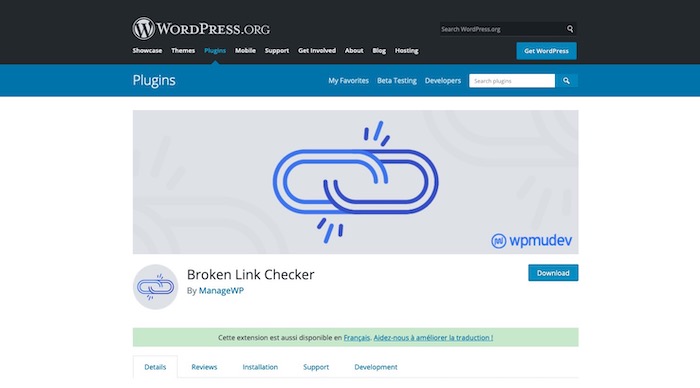Open the Support item in top navigation
This screenshot has width=700, height=388.
click(x=277, y=50)
